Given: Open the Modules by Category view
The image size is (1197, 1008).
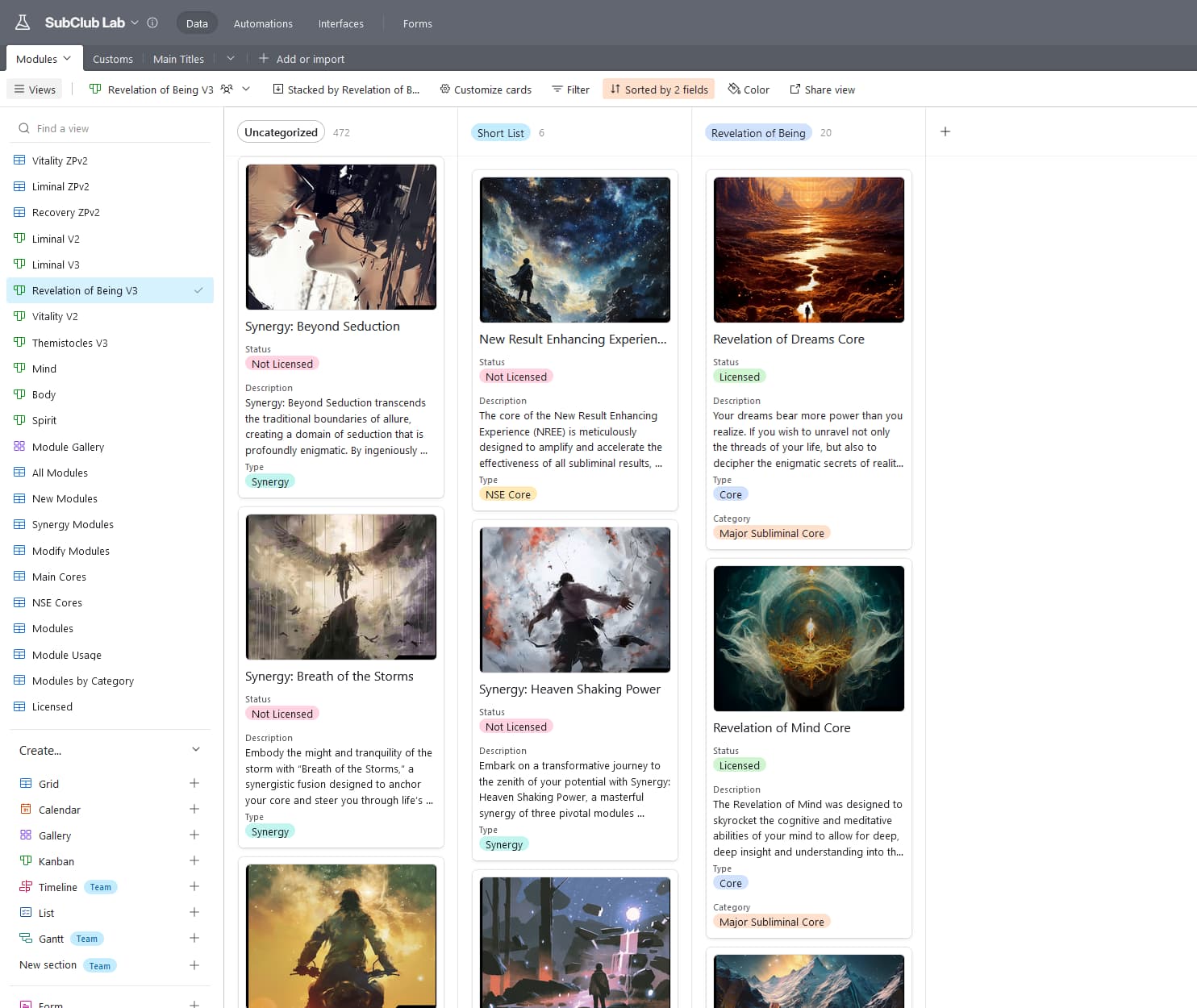Looking at the screenshot, I should pos(110,681).
